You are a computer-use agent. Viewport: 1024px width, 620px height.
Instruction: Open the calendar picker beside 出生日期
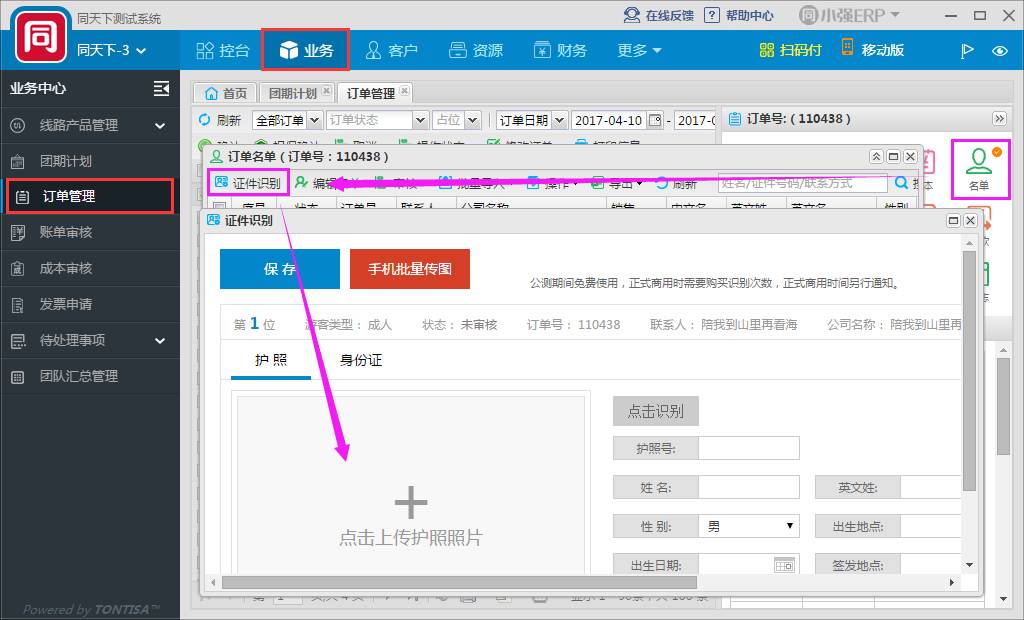click(x=784, y=565)
